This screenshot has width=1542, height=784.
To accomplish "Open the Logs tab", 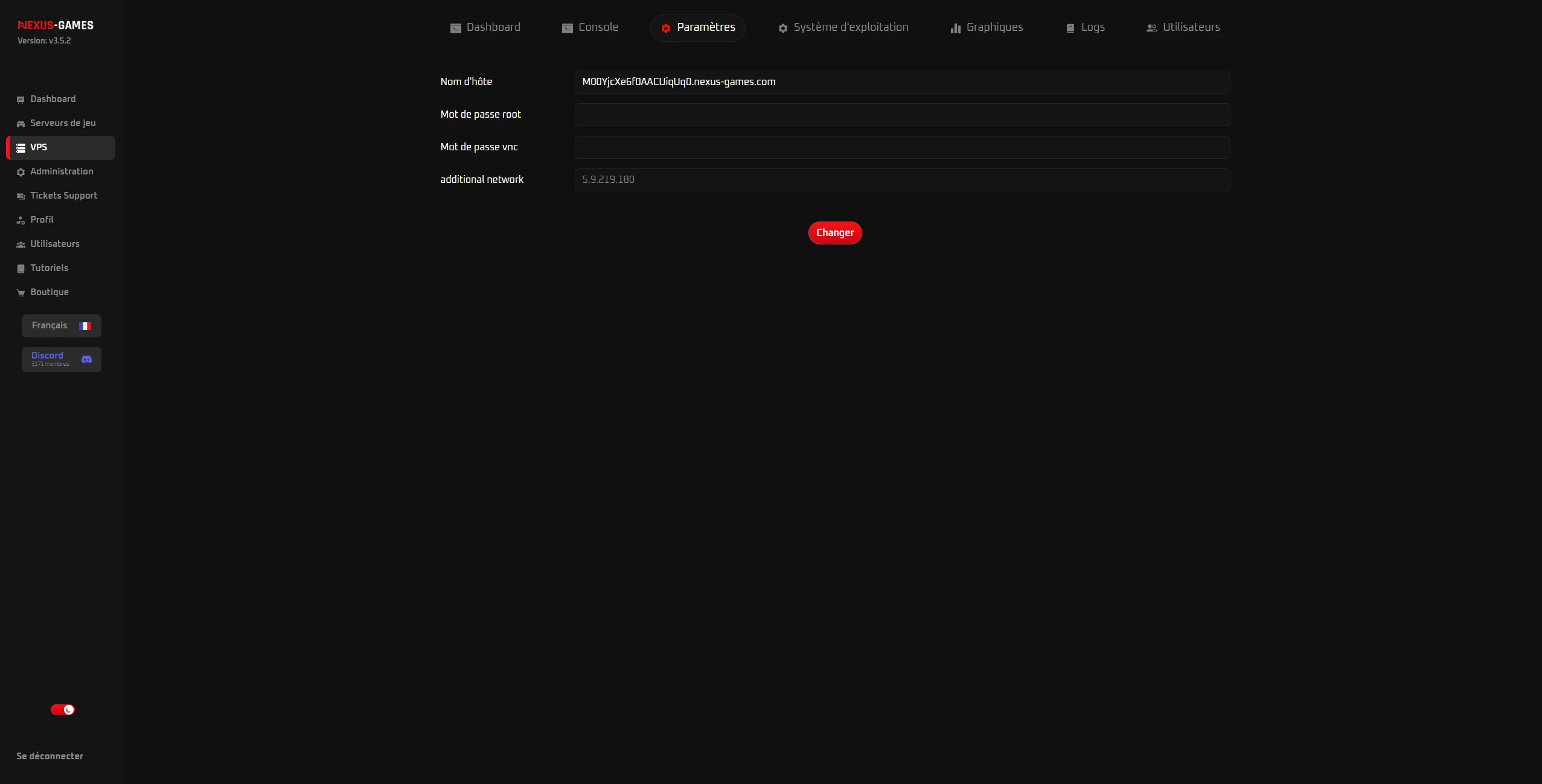I will (1086, 27).
